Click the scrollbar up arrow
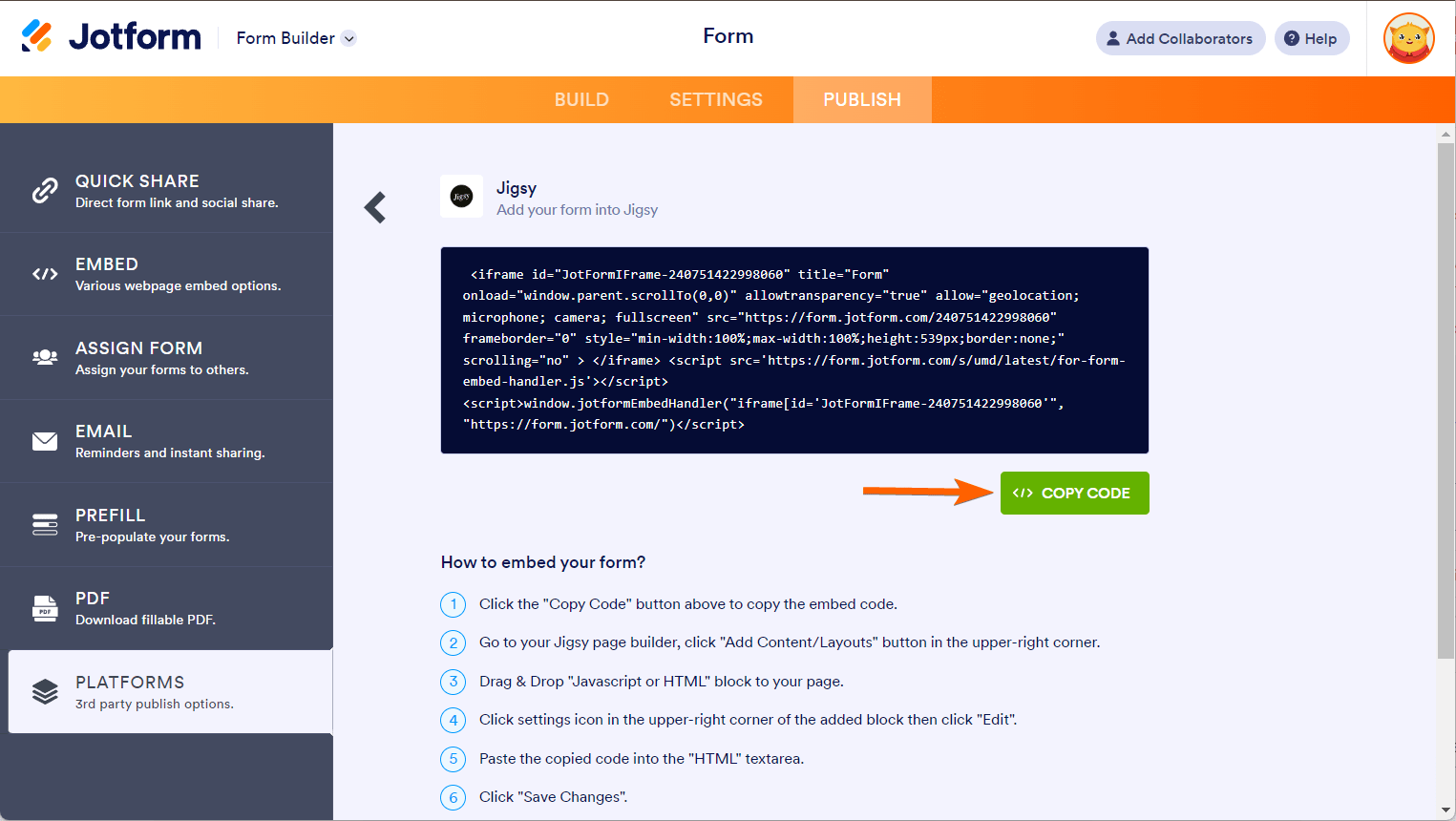 tap(1446, 134)
